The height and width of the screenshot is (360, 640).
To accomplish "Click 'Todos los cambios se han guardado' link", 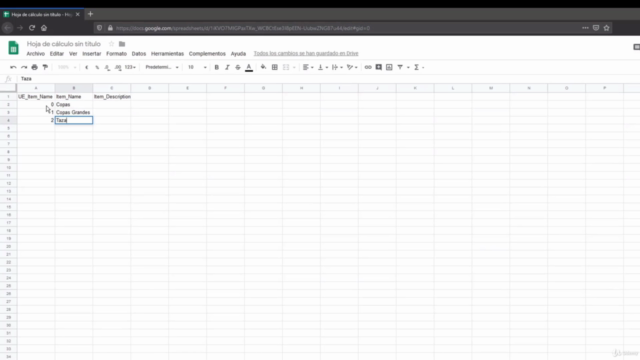I will (x=306, y=53).
